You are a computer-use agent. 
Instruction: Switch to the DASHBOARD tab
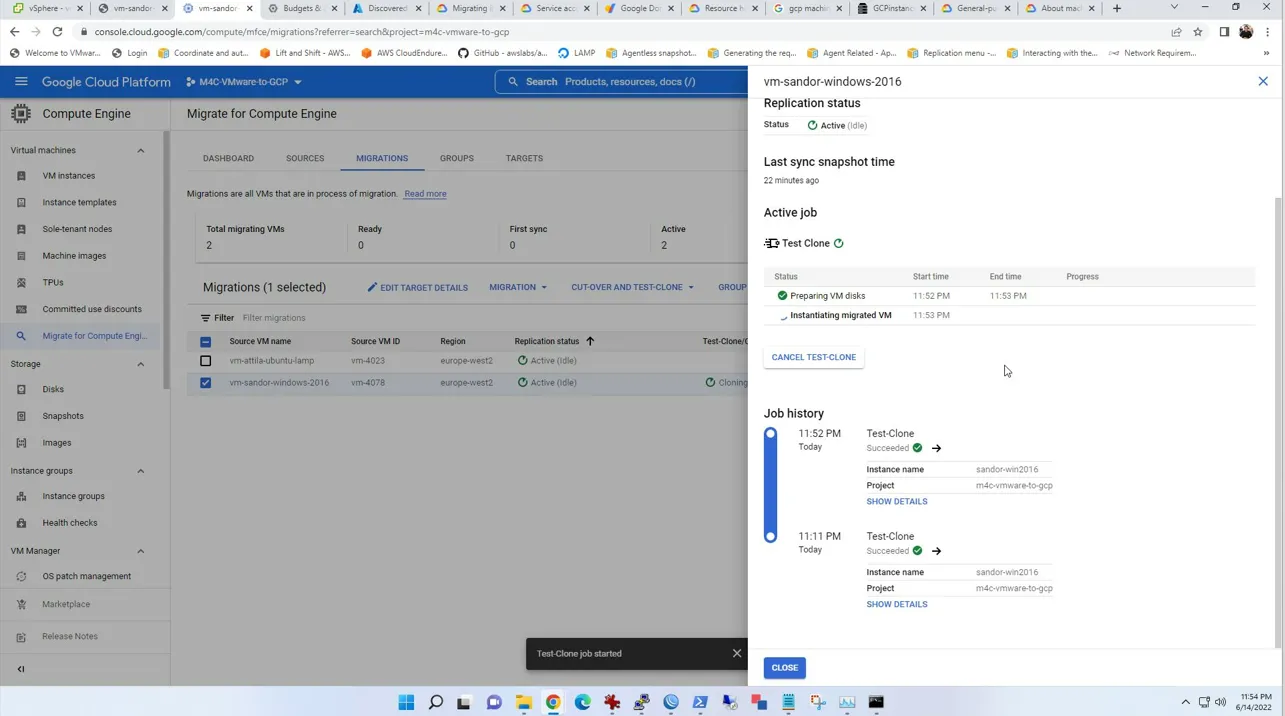pos(228,158)
